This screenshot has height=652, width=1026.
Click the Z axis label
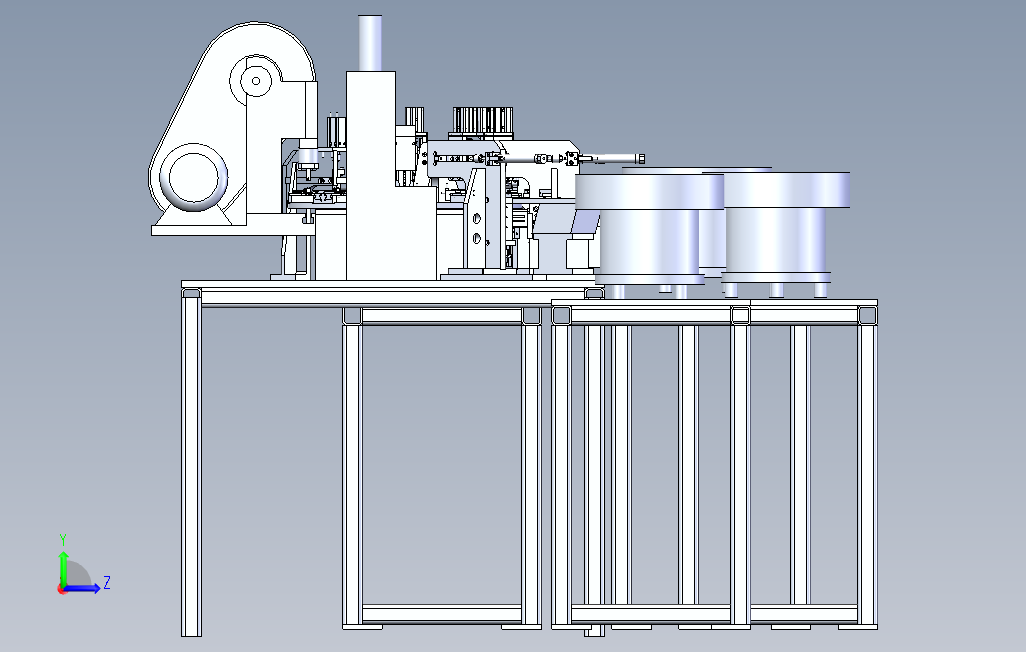coord(107,583)
